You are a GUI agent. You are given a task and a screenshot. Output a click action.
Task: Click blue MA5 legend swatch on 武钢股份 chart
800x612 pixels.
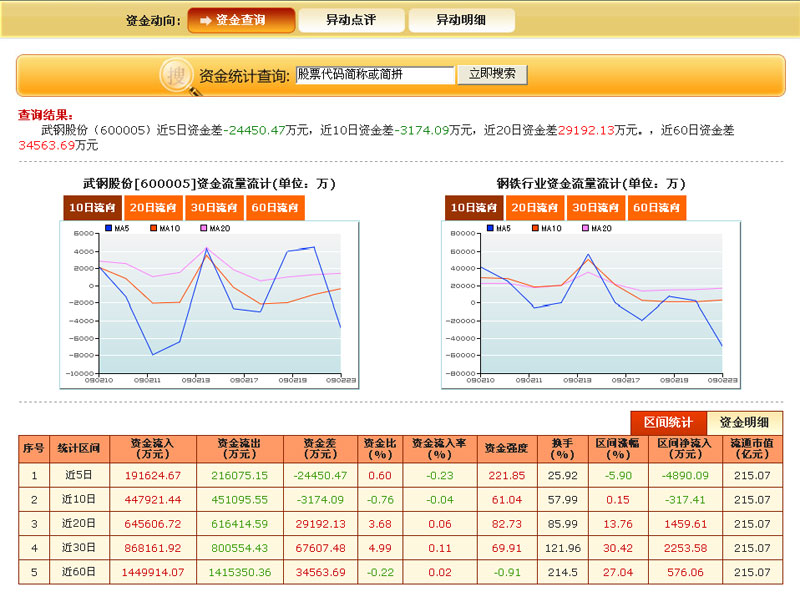(109, 229)
